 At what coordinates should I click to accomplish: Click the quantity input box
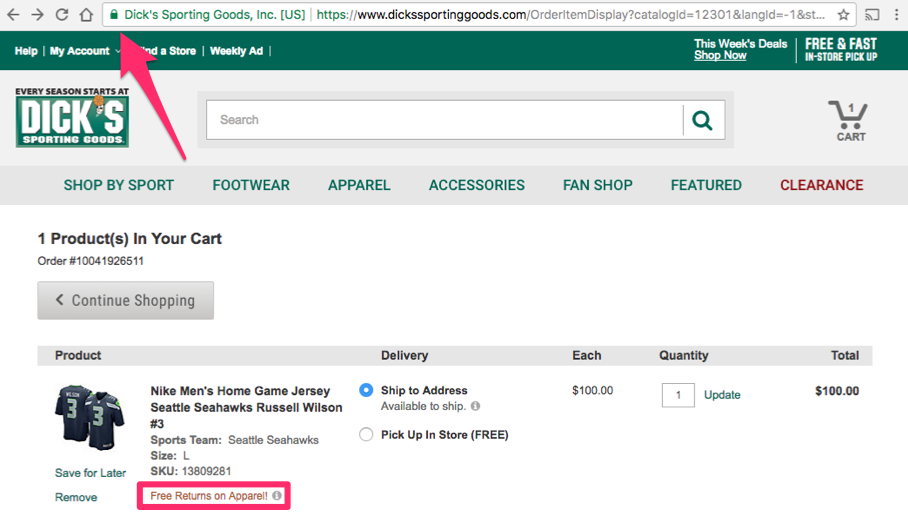coord(678,395)
